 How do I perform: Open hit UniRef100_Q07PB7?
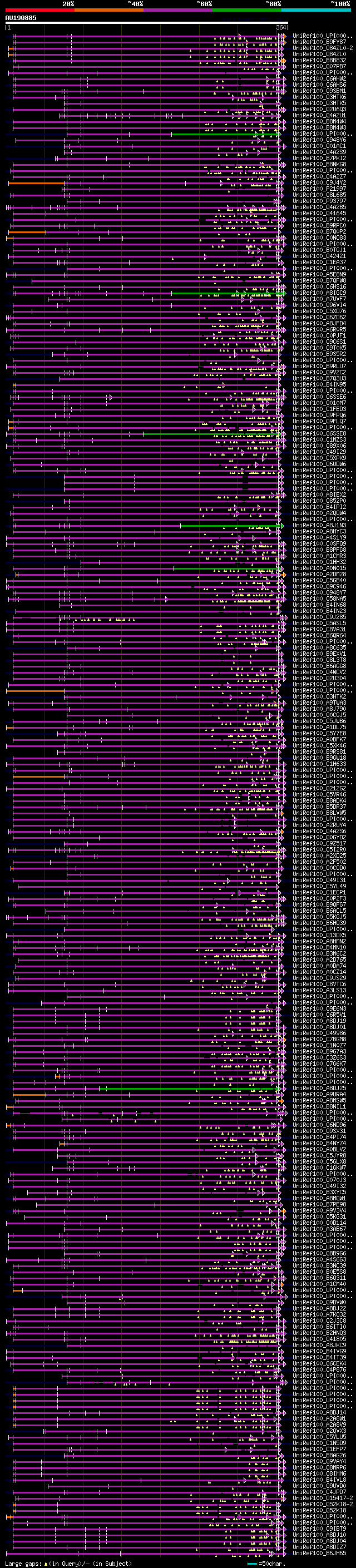tap(319, 66)
